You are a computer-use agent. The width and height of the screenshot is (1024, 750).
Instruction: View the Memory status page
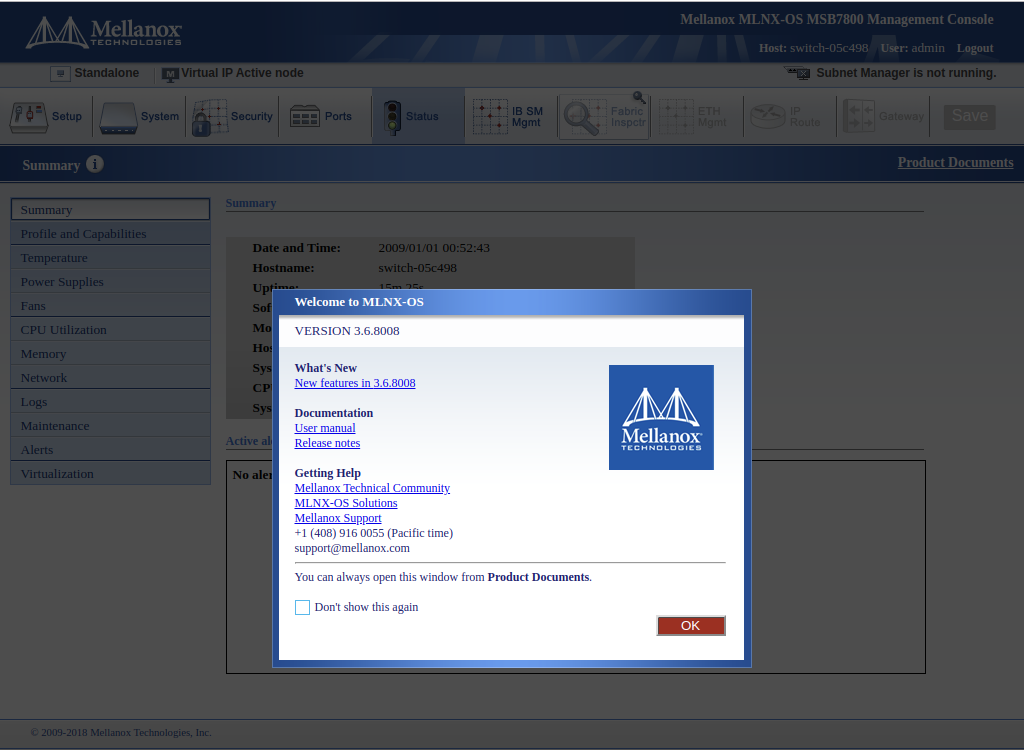110,354
